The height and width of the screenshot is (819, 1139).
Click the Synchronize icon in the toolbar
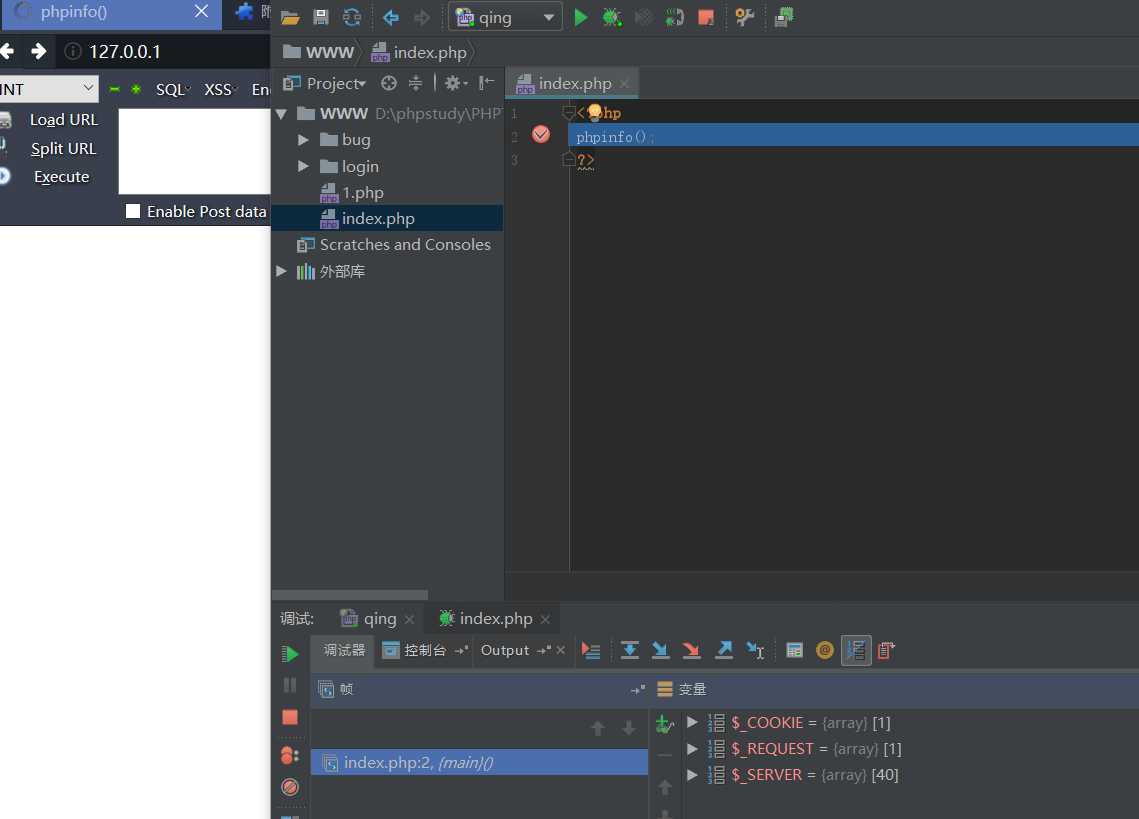[x=352, y=17]
